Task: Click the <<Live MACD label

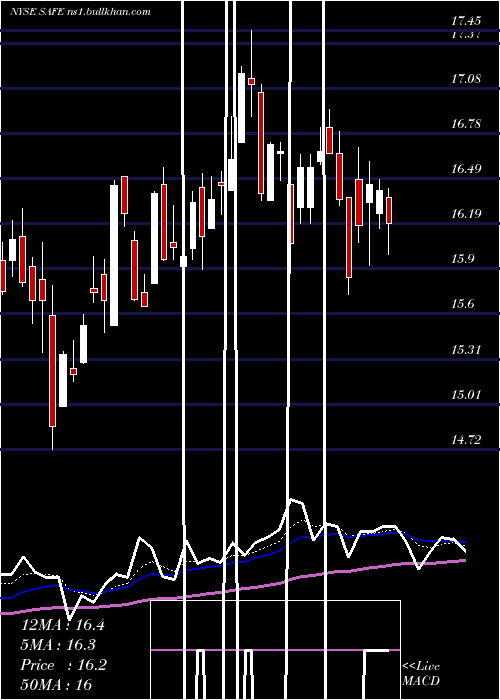Action: tap(421, 673)
